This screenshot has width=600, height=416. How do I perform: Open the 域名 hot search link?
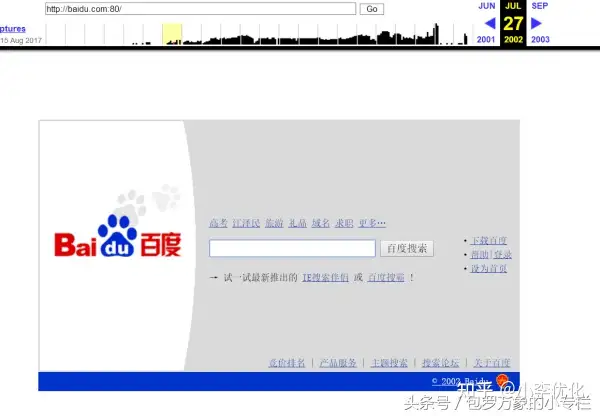321,223
